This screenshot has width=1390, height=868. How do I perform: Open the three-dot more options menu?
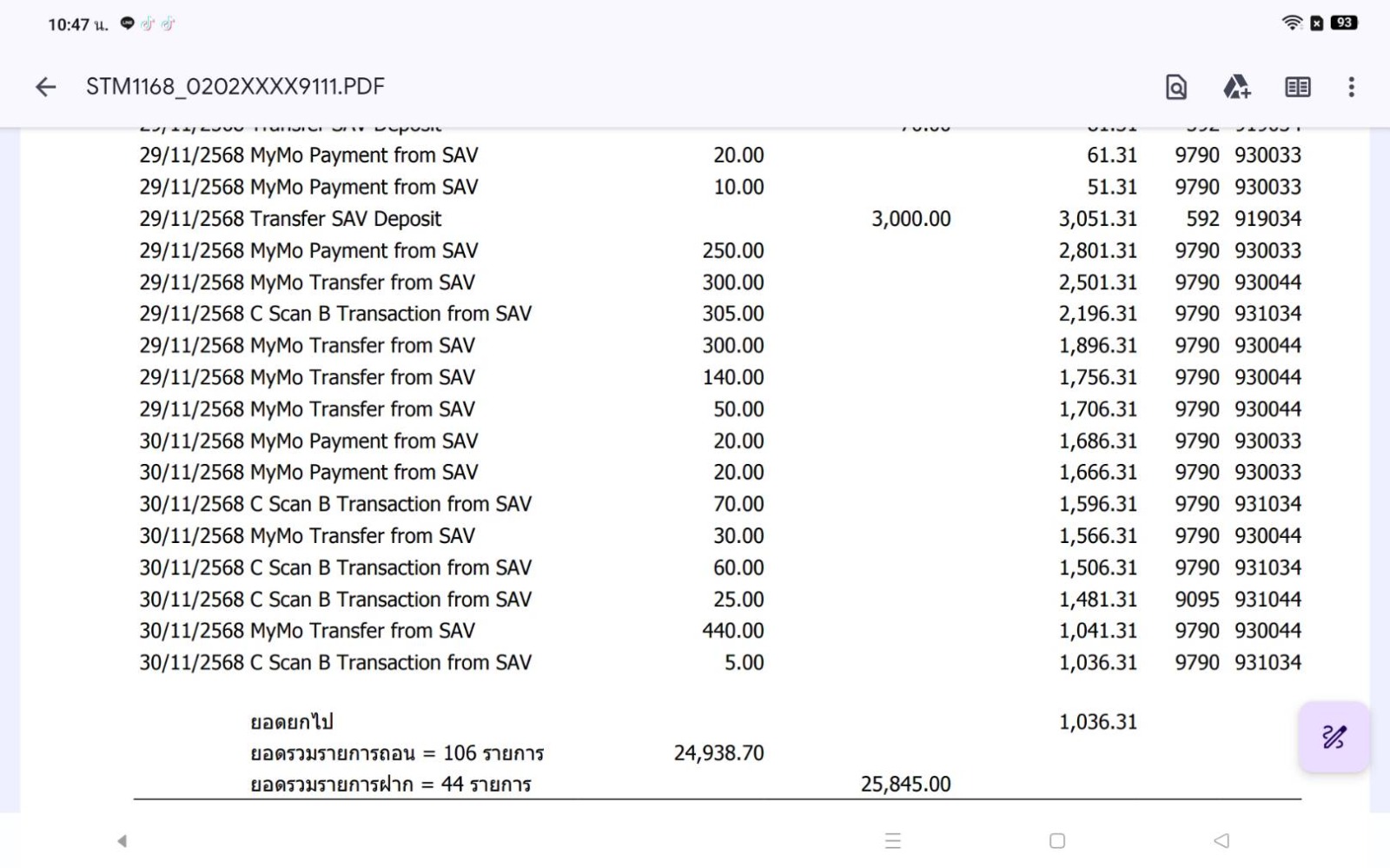(1351, 87)
